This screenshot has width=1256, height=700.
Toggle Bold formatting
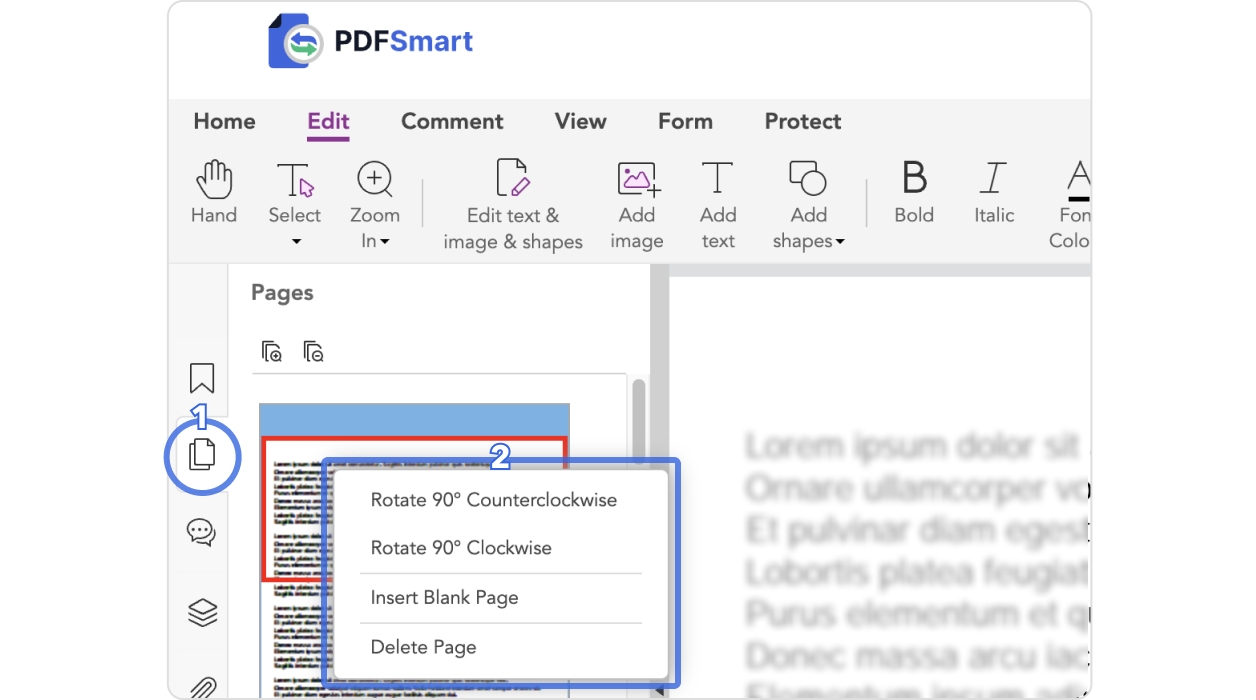[x=914, y=192]
